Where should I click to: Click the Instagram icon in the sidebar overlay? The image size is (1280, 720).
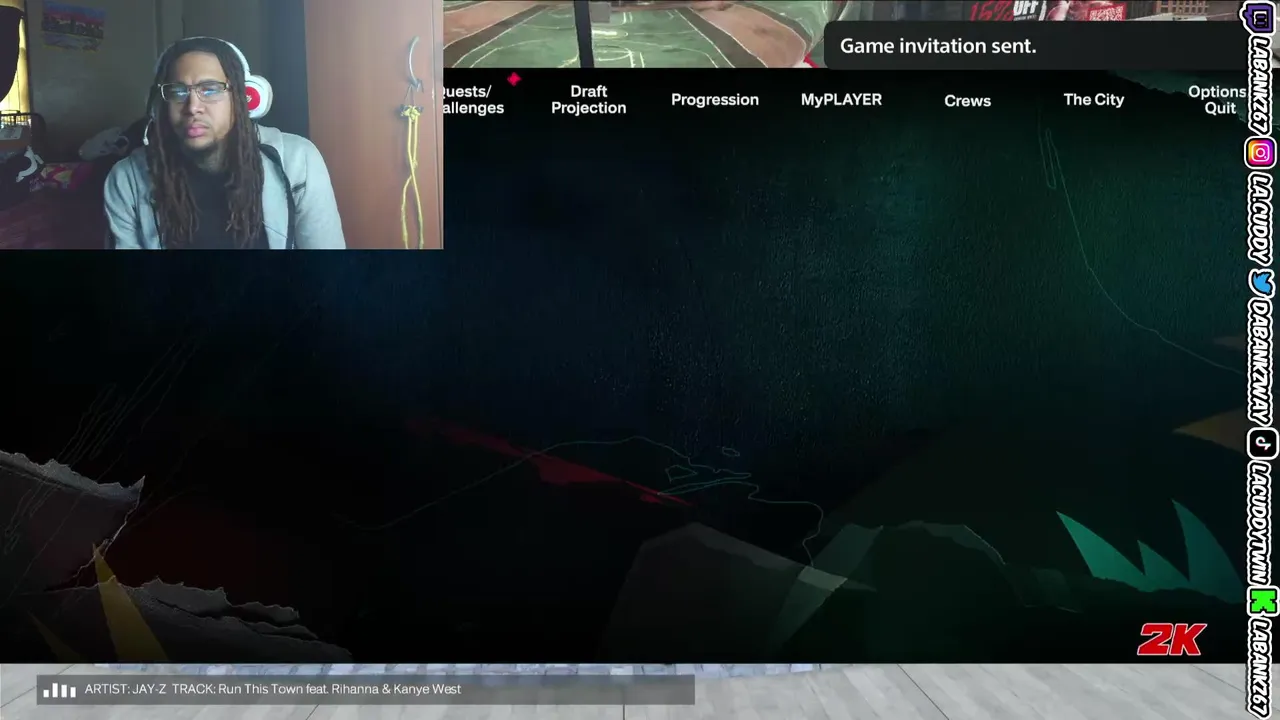point(1260,153)
